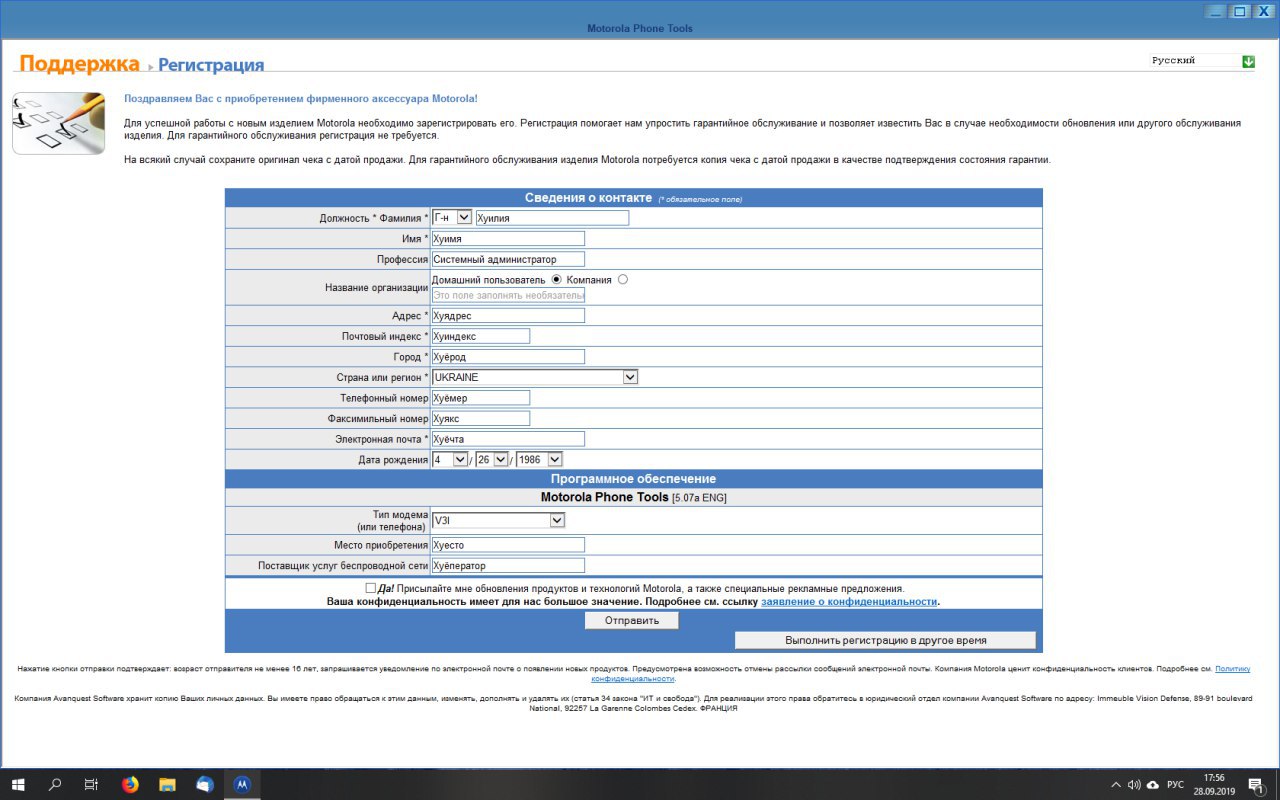Open birth day dropdown showing 26
Image resolution: width=1280 pixels, height=800 pixels.
[492, 459]
